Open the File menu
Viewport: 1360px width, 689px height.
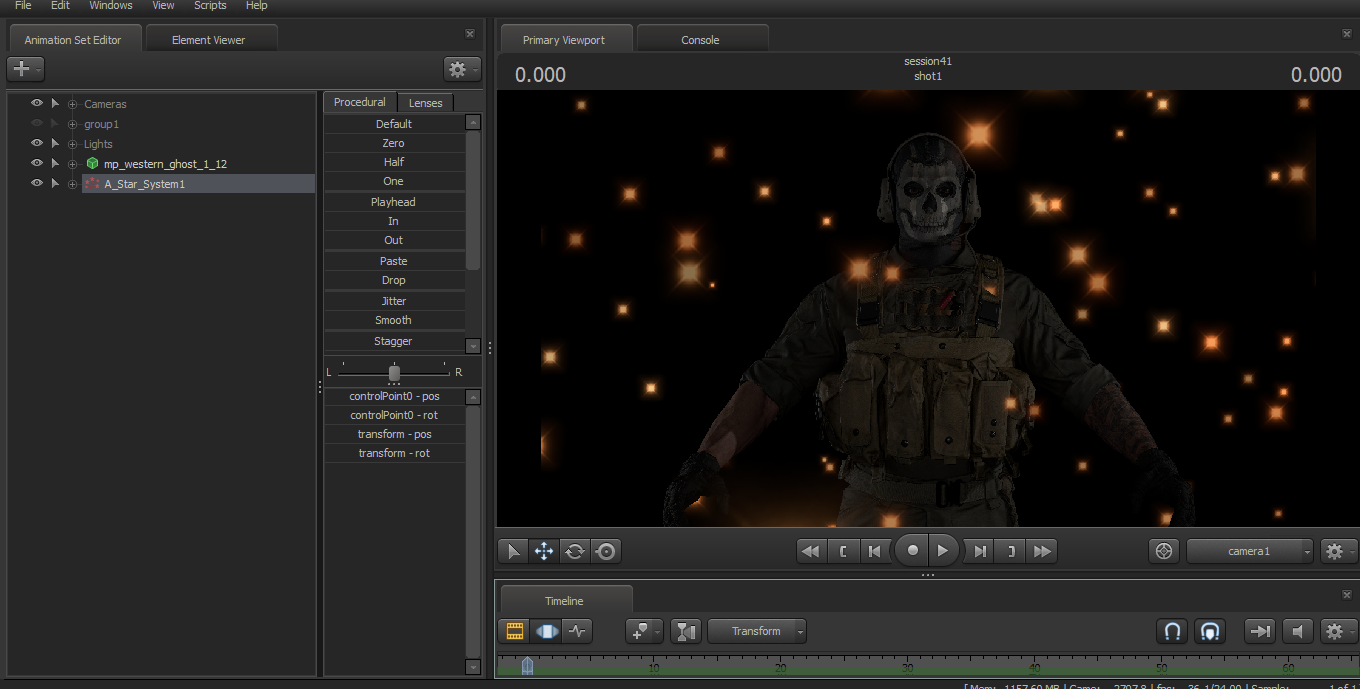[x=23, y=5]
